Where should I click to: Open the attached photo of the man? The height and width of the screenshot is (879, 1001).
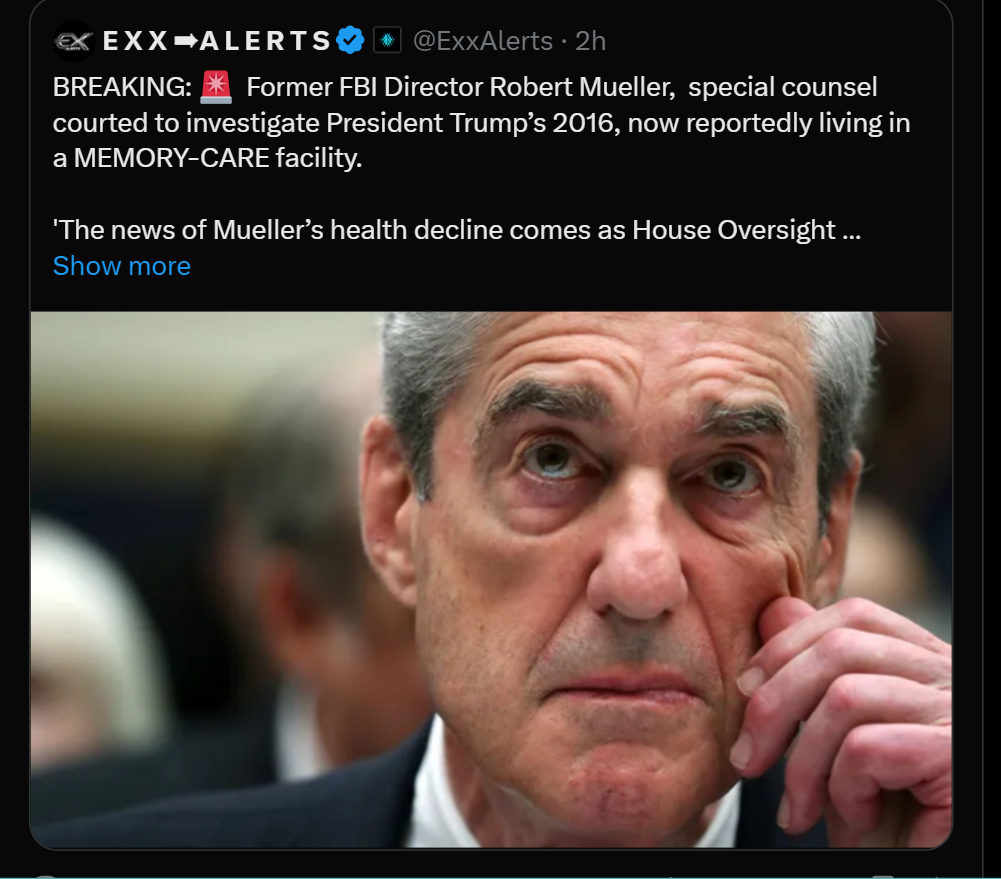(x=491, y=579)
